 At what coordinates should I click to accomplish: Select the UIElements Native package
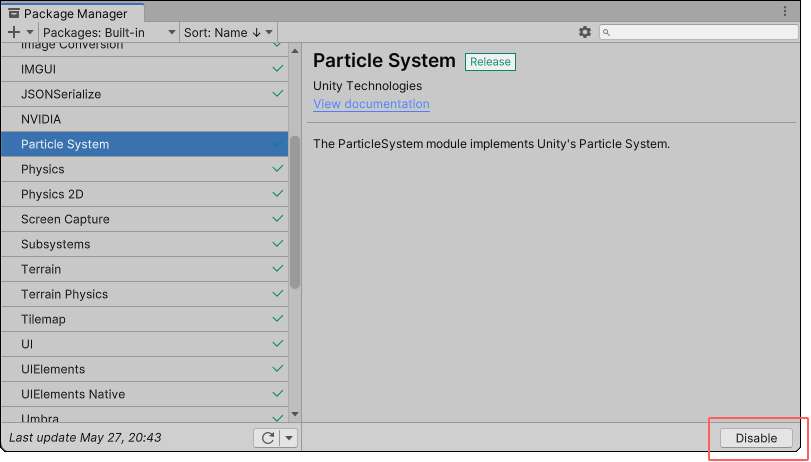(144, 394)
